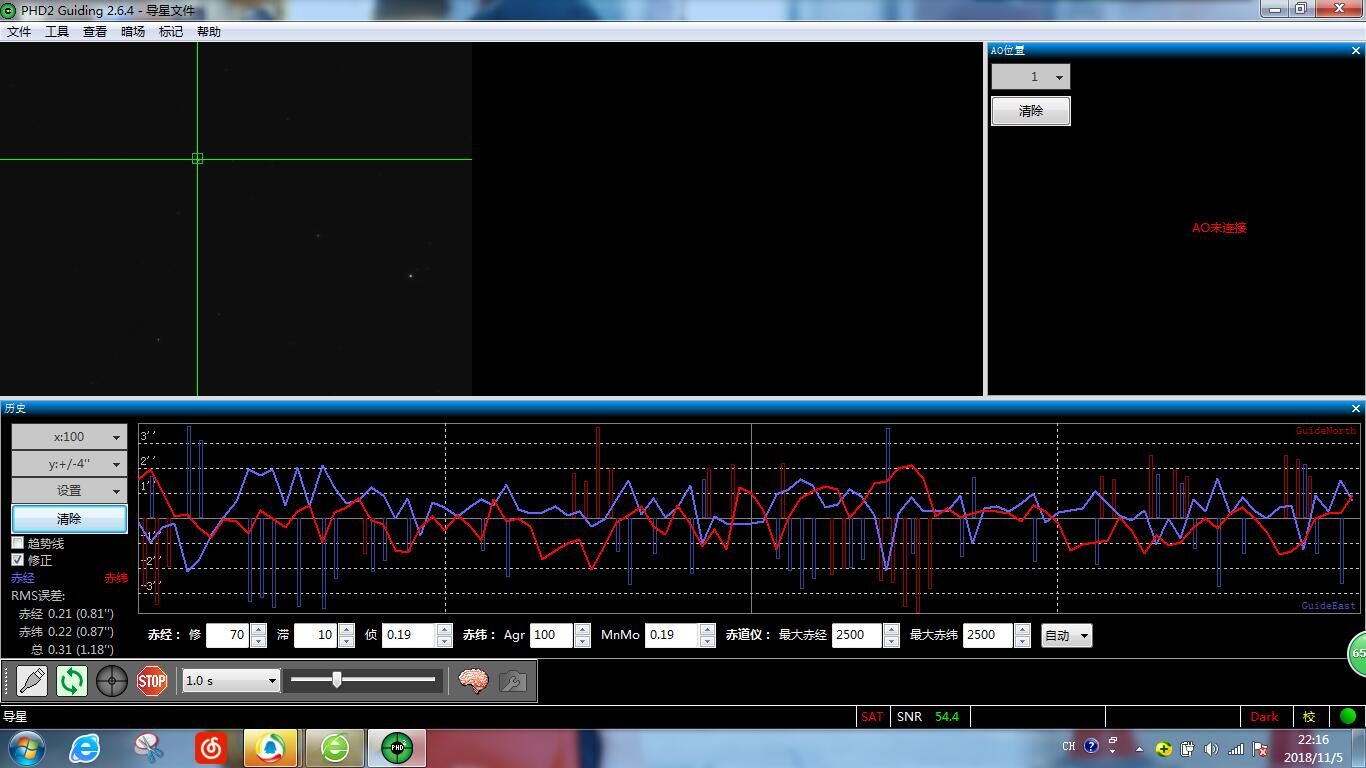Start looping exposures with green arrows icon
Image resolution: width=1366 pixels, height=768 pixels.
point(72,681)
